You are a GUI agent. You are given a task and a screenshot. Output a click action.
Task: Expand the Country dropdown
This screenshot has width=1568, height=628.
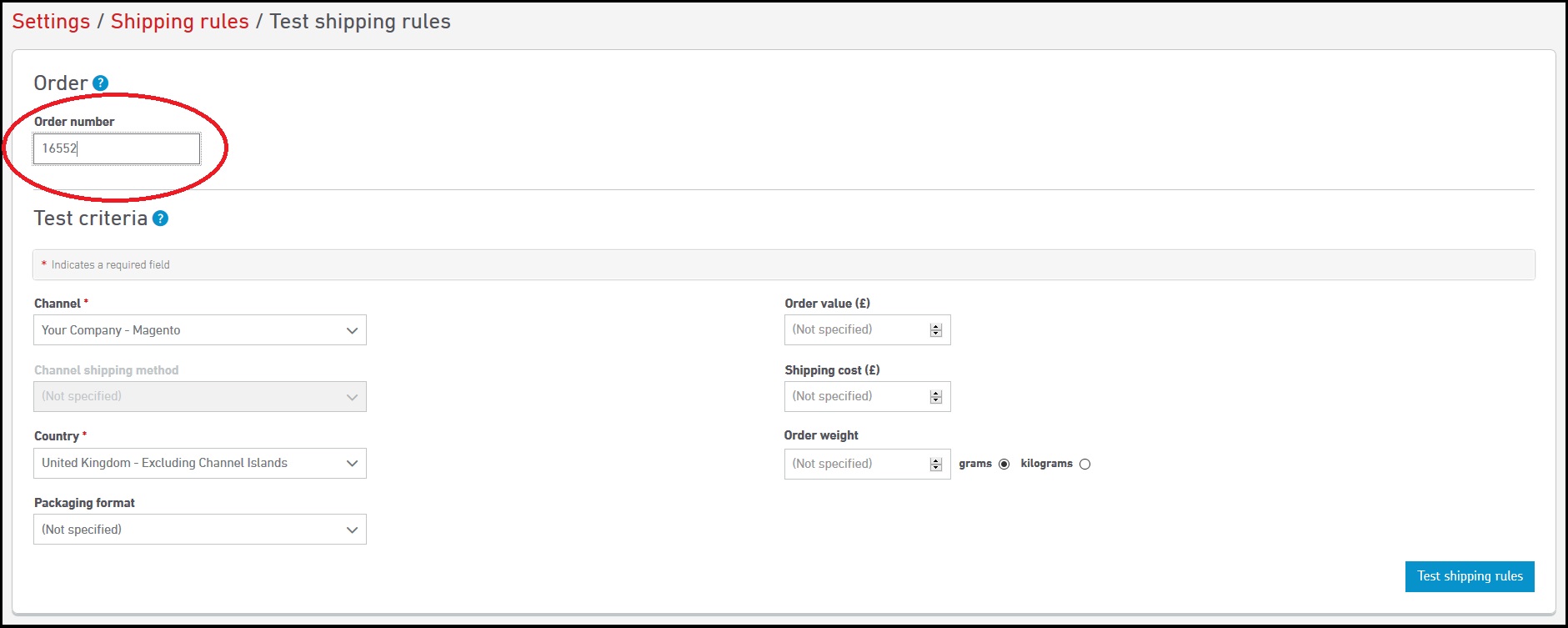(x=199, y=463)
